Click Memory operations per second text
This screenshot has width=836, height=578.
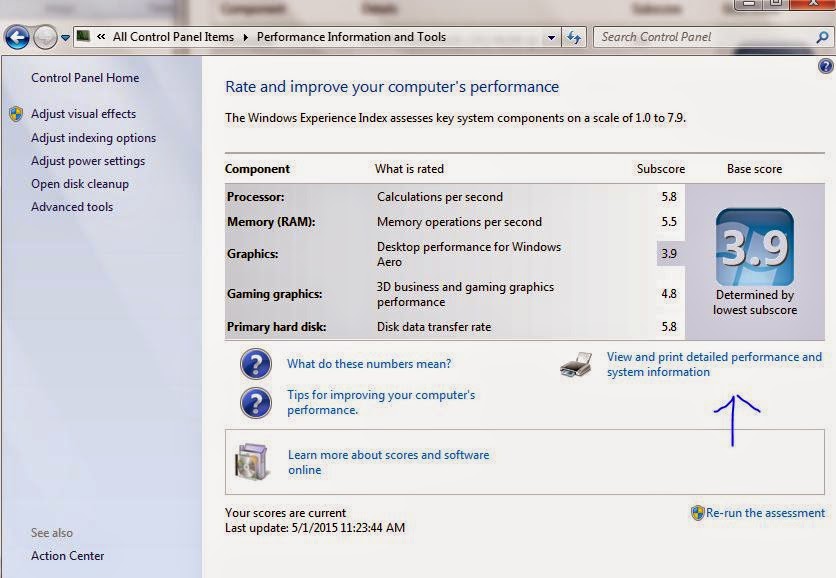point(459,222)
